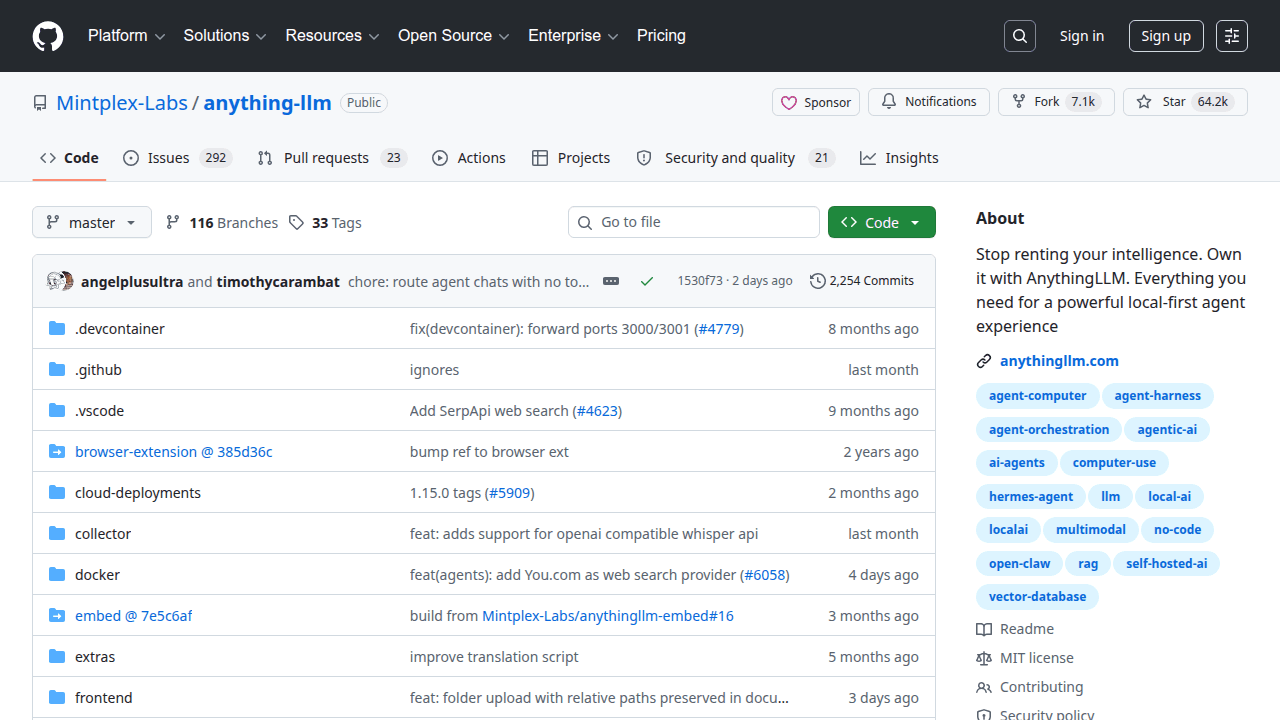Click the cloud-deployments folder icon
Image resolution: width=1280 pixels, height=720 pixels.
click(57, 493)
